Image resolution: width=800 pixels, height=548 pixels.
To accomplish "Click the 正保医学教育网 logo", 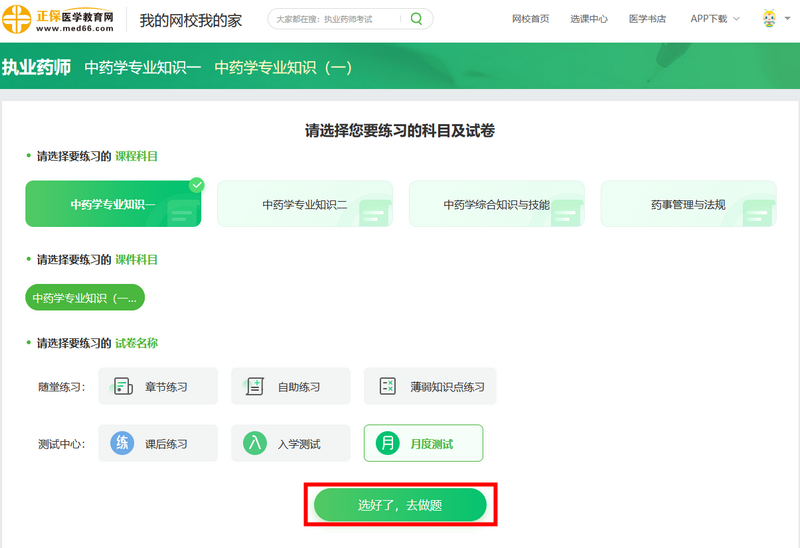I will click(x=58, y=20).
